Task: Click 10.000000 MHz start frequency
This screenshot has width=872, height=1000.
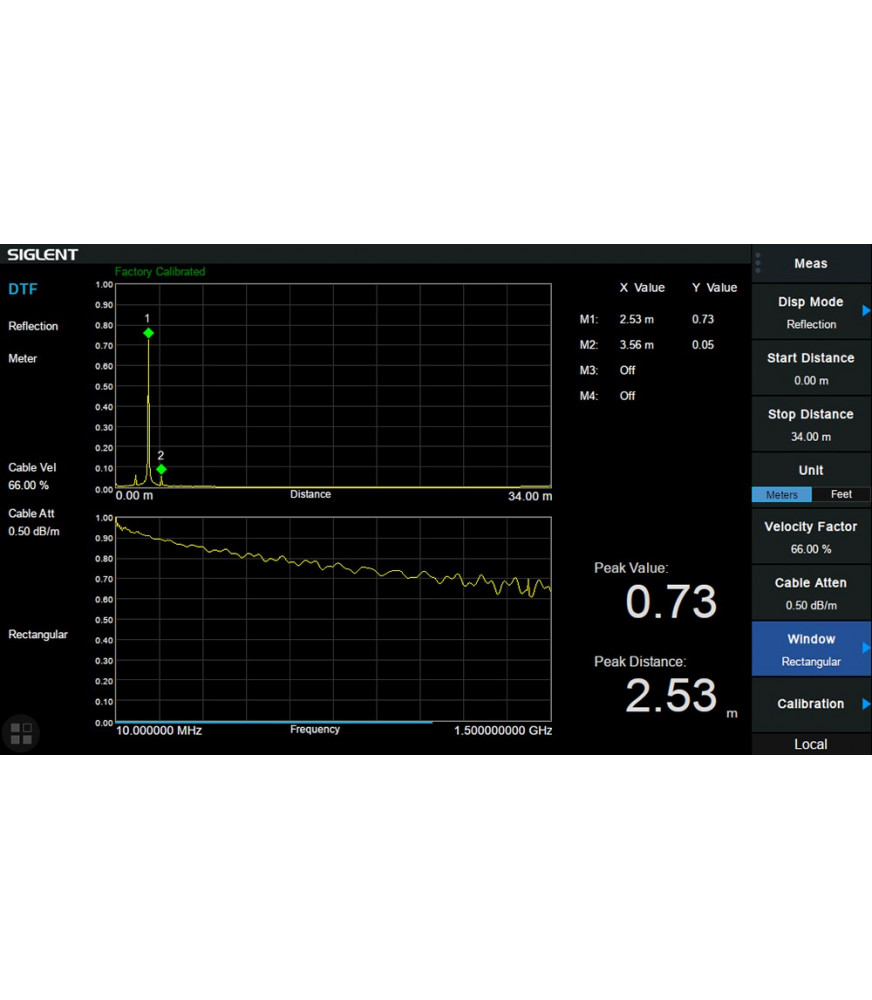Action: (x=159, y=730)
